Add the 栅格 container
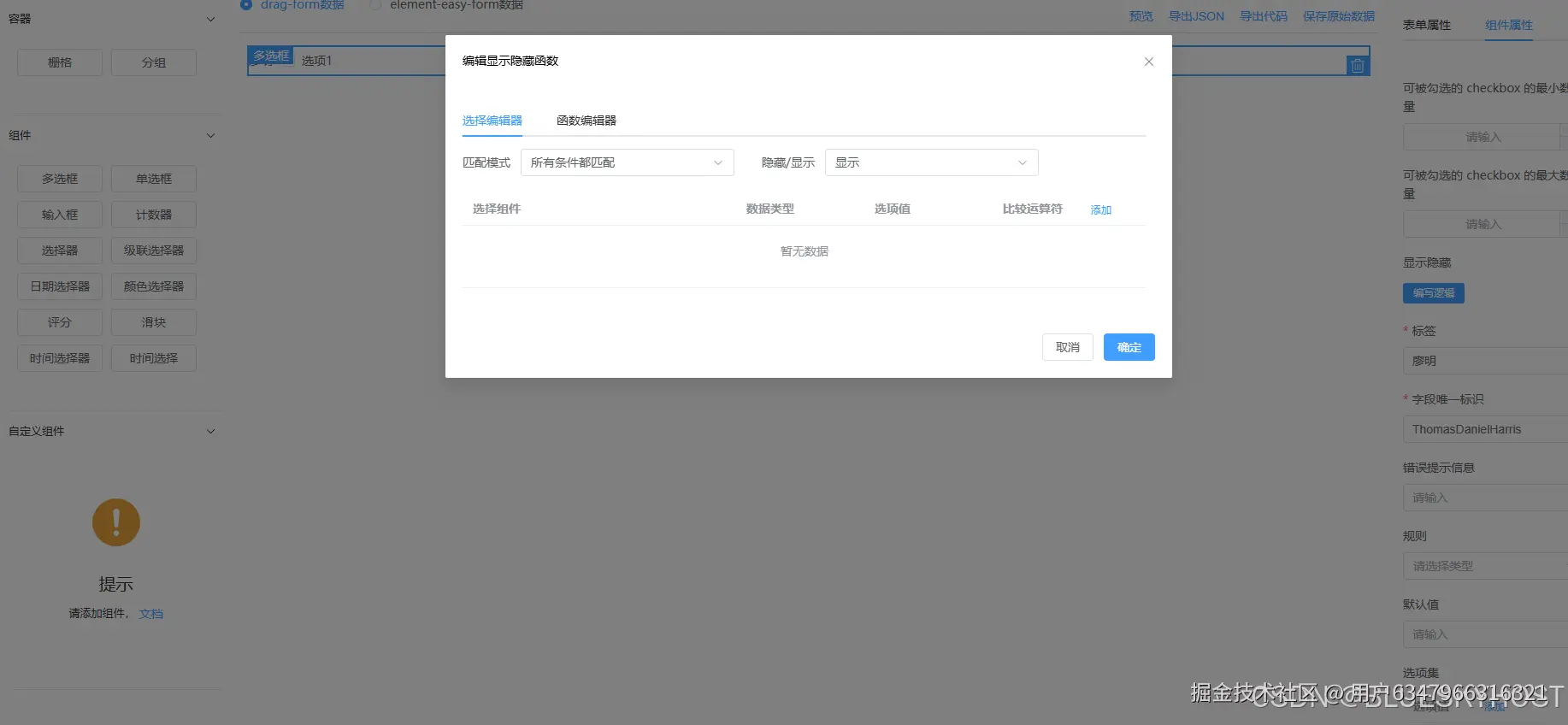1568x725 pixels. (60, 62)
